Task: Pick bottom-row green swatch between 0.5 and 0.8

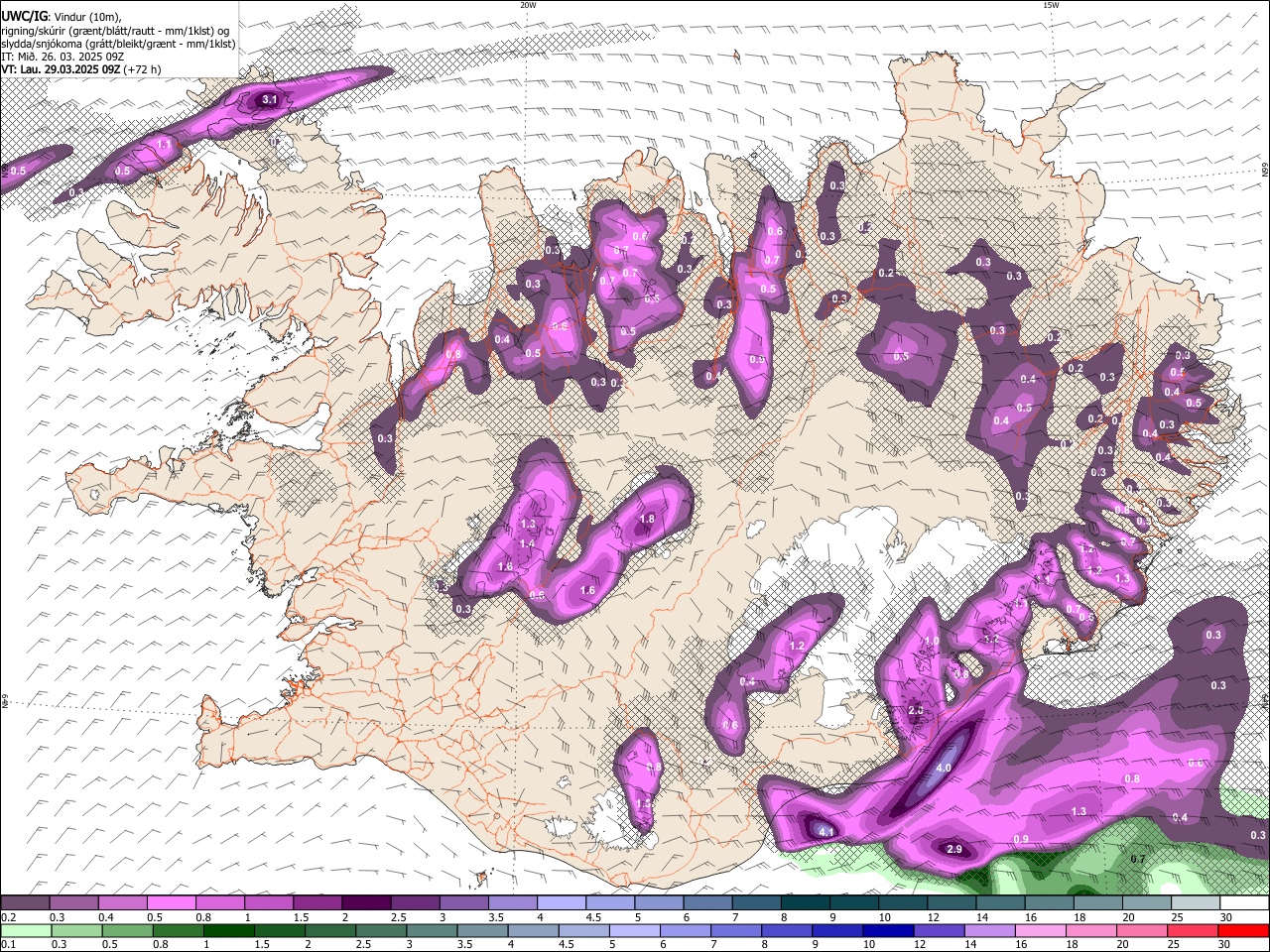Action: point(127,930)
